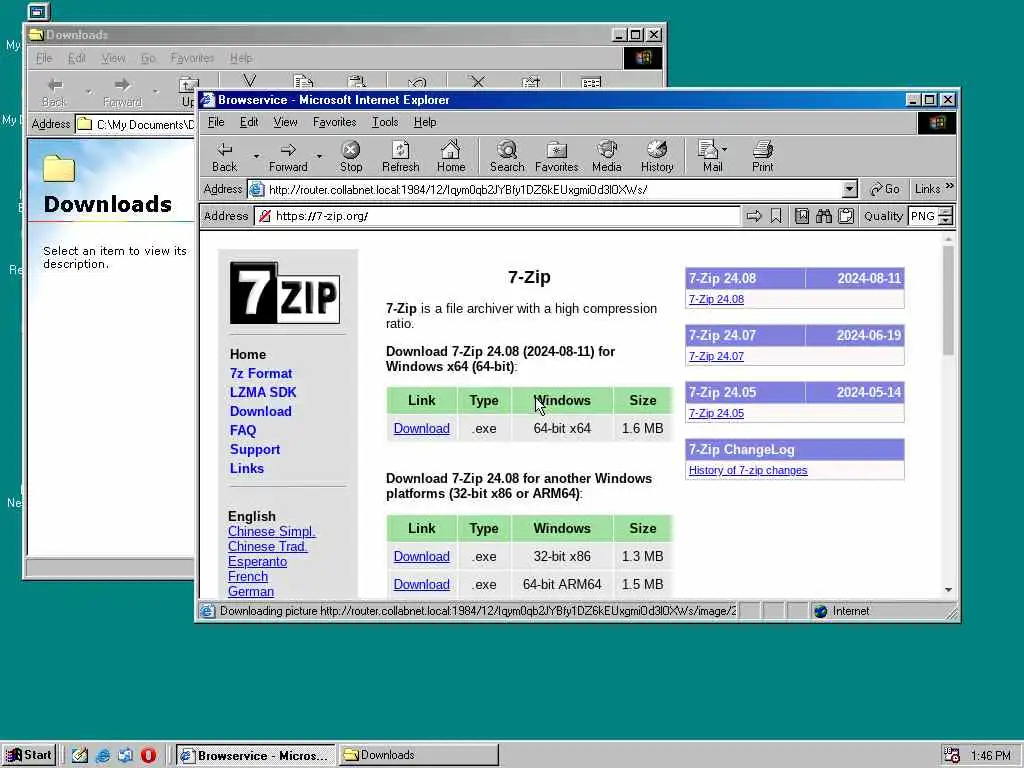The height and width of the screenshot is (768, 1024).
Task: Click the 32-bit x86 Download link
Action: (x=421, y=556)
